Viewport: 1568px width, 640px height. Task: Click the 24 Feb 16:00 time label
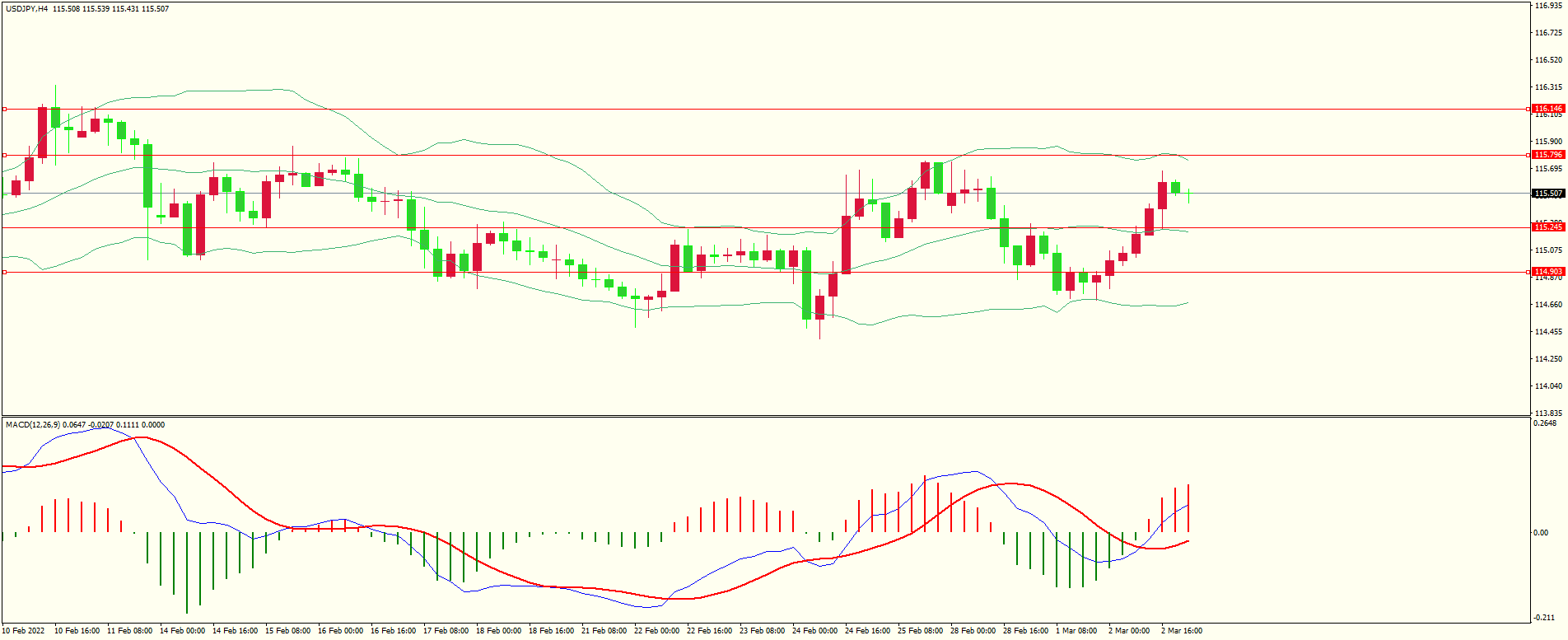pyautogui.click(x=867, y=631)
